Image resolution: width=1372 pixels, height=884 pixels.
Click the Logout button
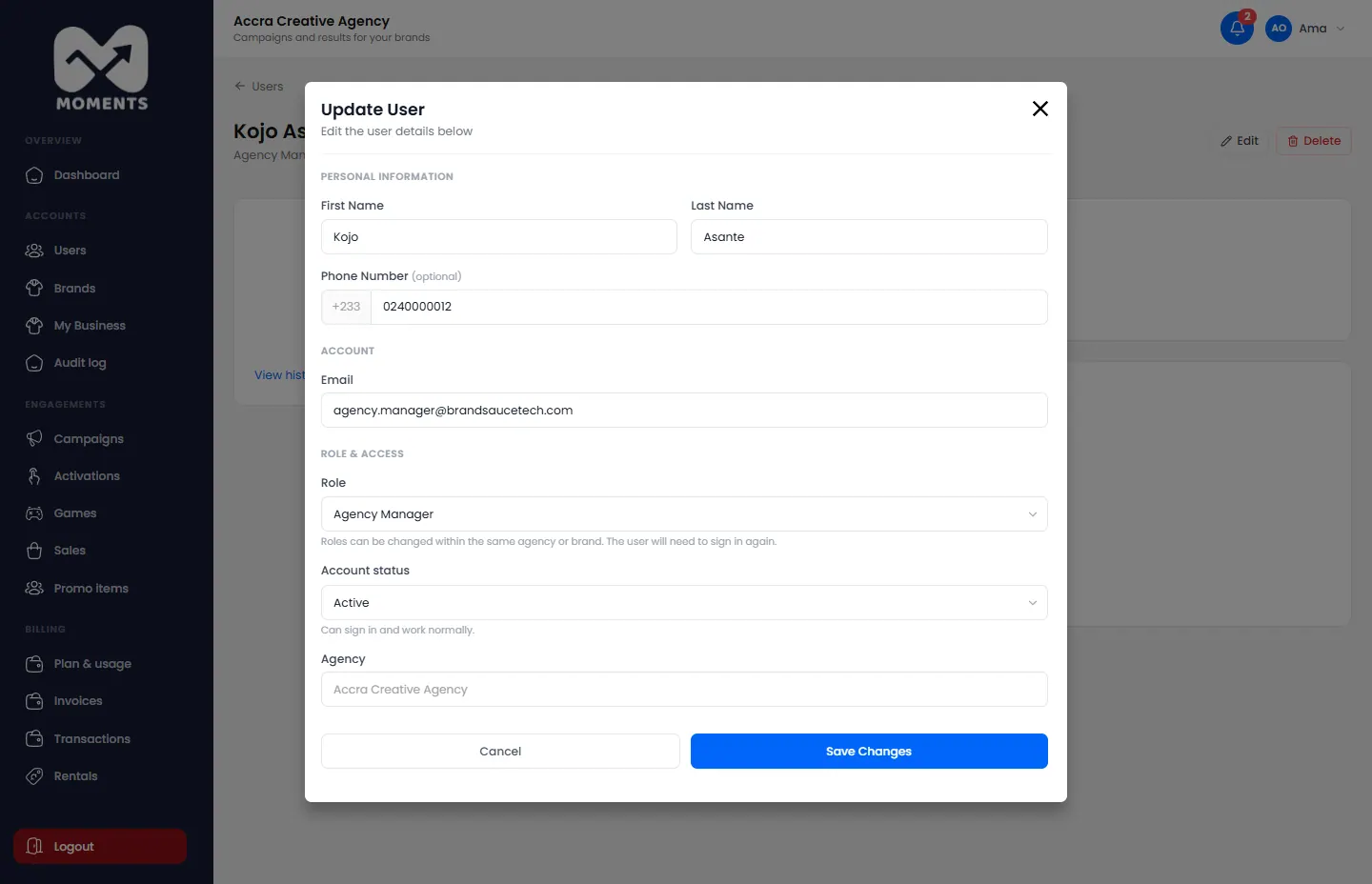100,847
